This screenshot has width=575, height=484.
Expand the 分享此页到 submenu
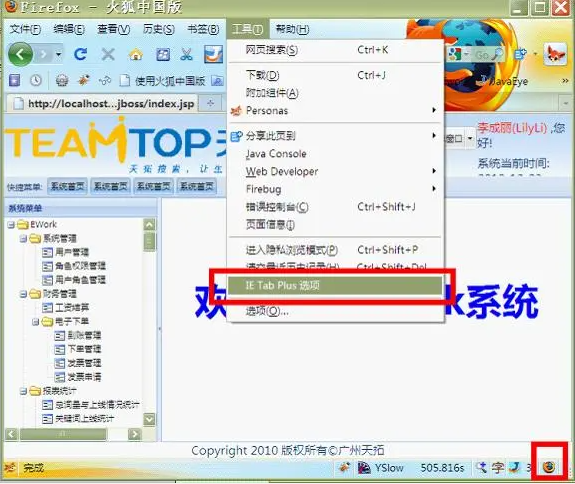click(335, 136)
